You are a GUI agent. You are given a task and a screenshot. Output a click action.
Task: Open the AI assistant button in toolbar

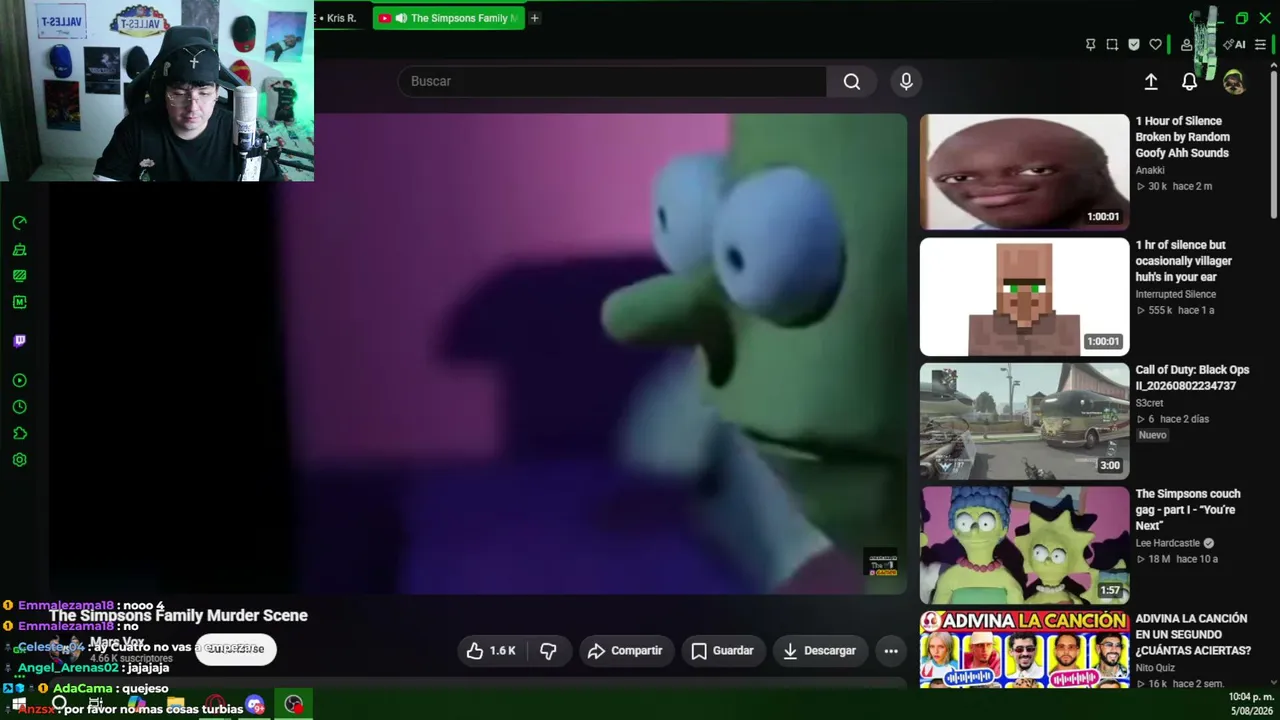(1235, 45)
